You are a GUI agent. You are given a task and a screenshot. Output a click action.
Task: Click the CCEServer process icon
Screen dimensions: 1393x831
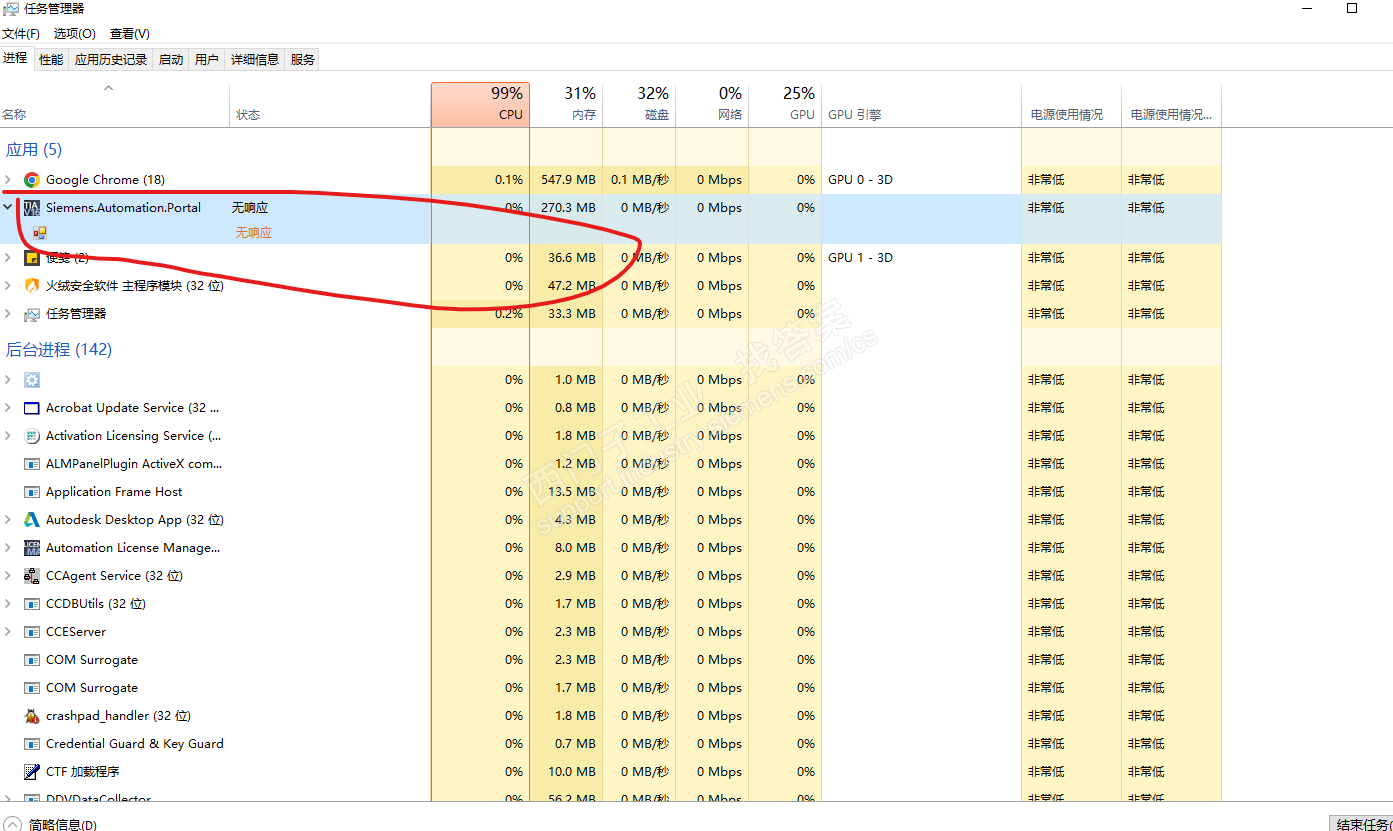(32, 632)
